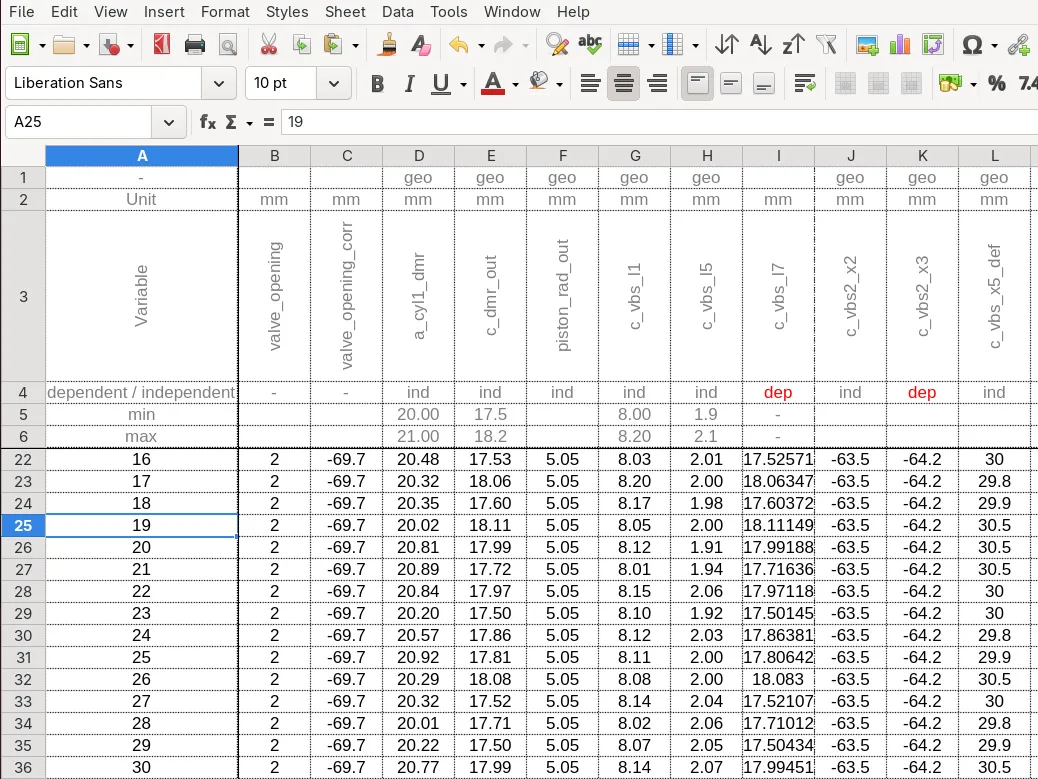The image size is (1038, 779).
Task: Open the font name dropdown
Action: click(x=218, y=84)
